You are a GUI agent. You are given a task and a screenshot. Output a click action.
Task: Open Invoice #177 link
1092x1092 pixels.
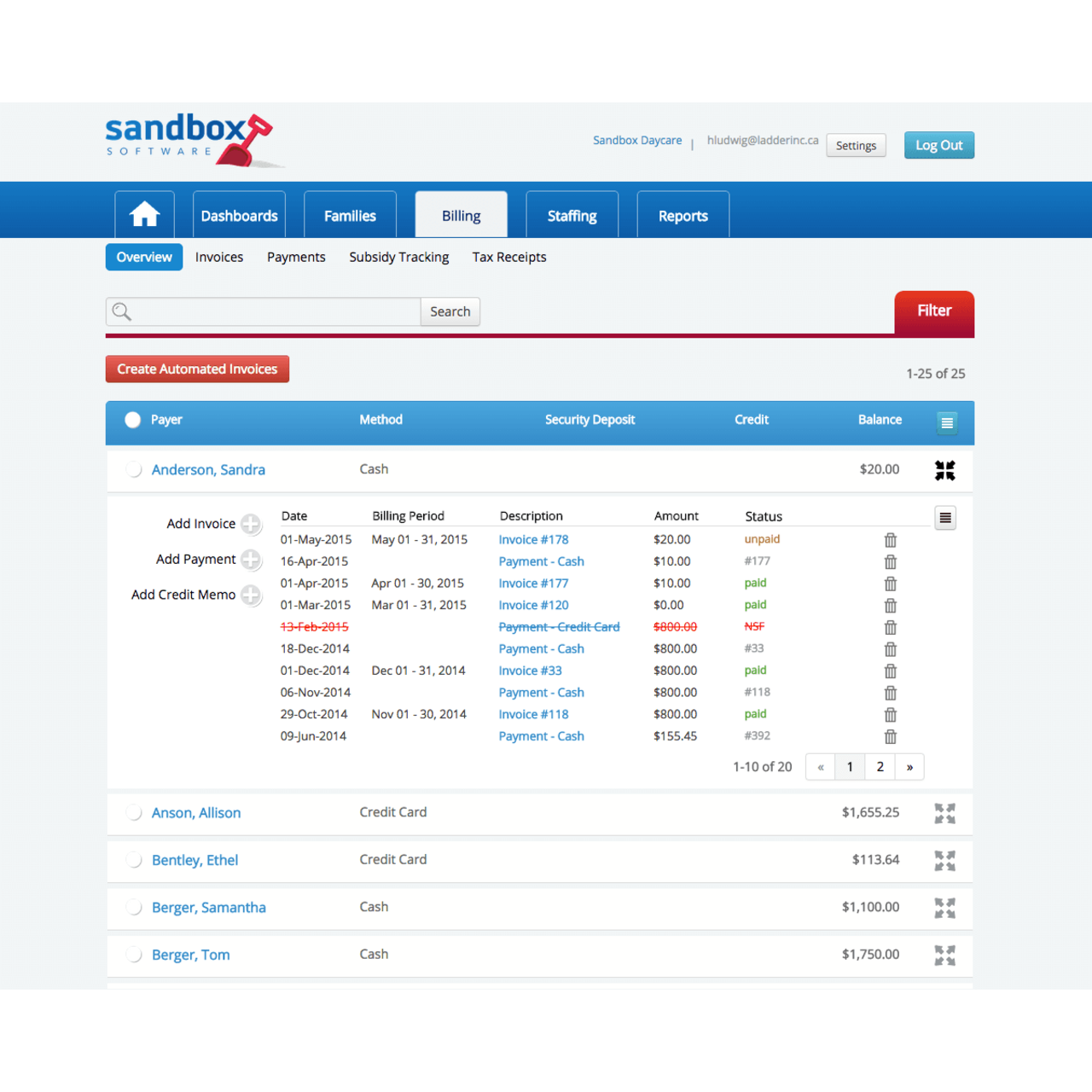coord(533,583)
